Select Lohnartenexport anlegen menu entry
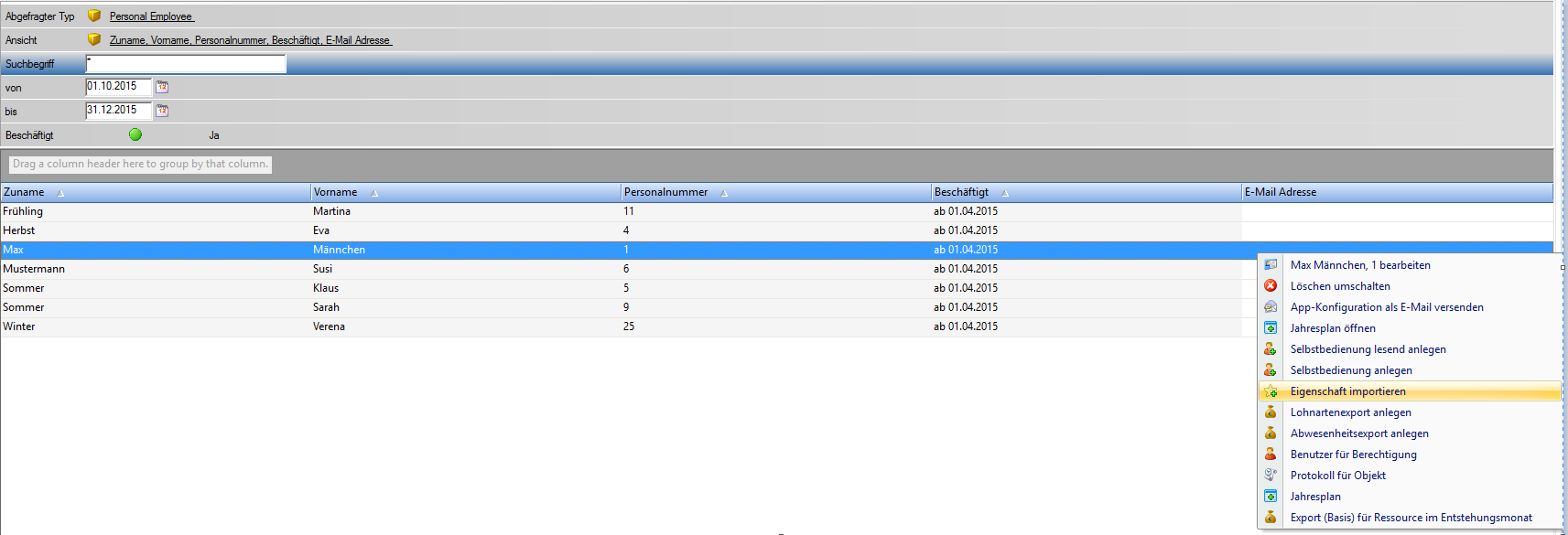Screen dimensions: 1568x535 click(1350, 412)
